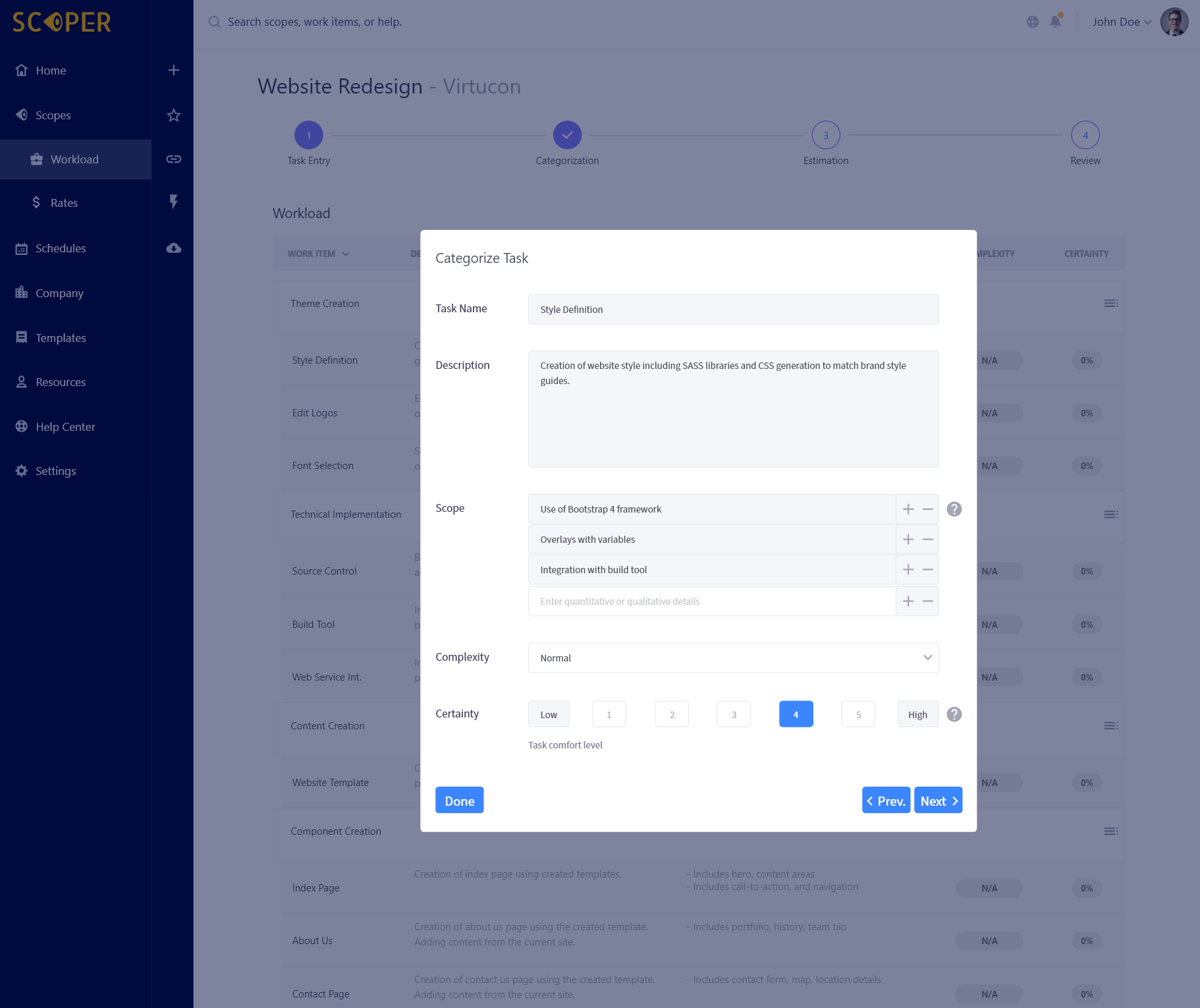Viewport: 1200px width, 1008px height.
Task: Click the High certainty label
Action: 917,714
